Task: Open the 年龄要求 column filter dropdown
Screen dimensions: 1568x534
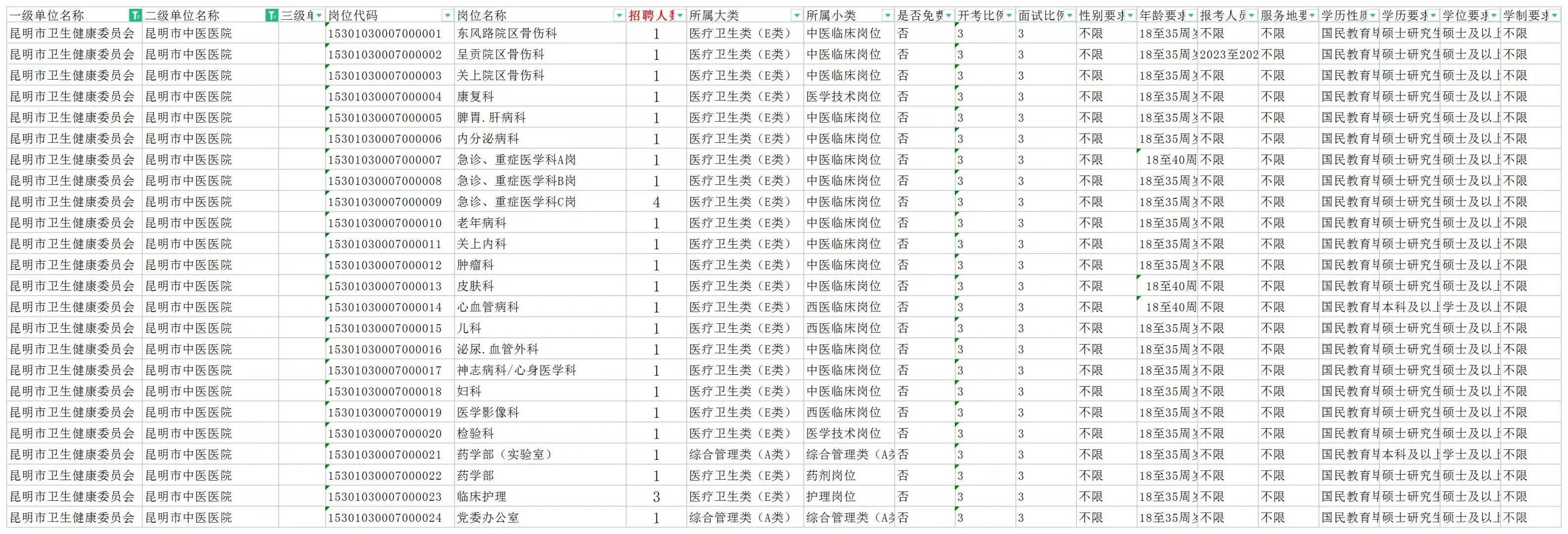Action: [x=1191, y=15]
